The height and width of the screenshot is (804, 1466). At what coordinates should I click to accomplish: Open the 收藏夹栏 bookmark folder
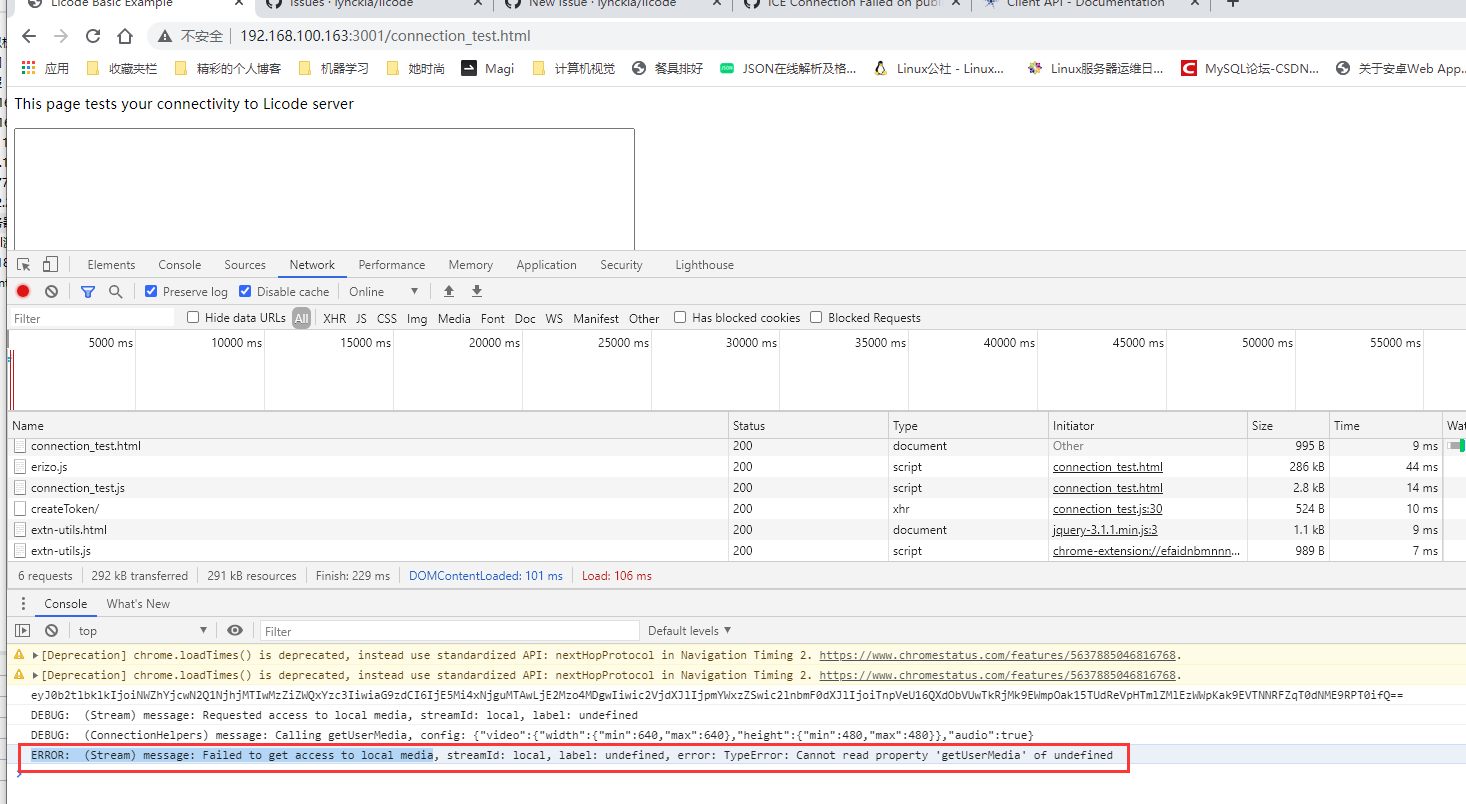point(122,68)
